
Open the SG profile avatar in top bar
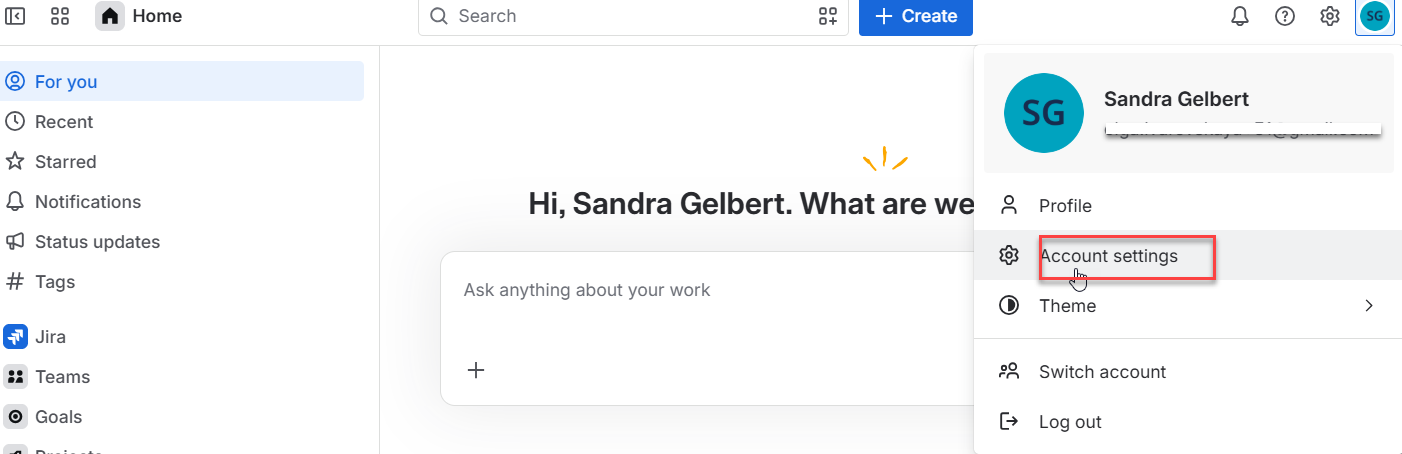click(x=1375, y=16)
